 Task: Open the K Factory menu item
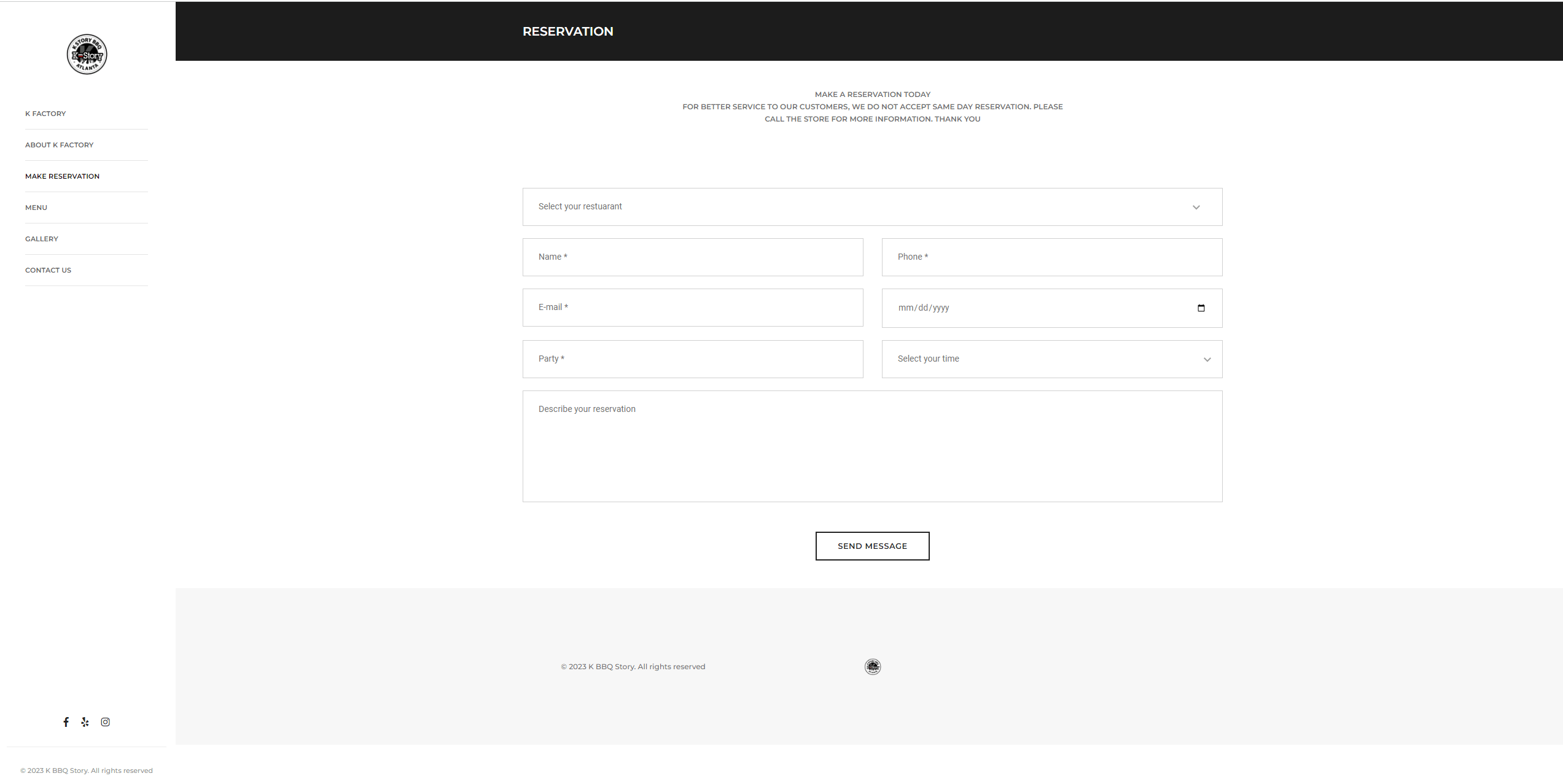(x=45, y=114)
